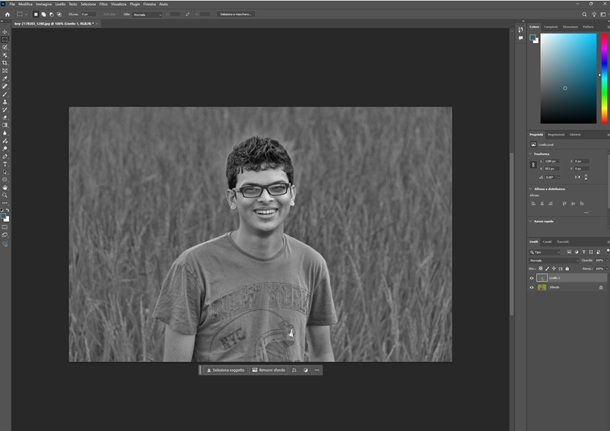Select the Lasso tool
This screenshot has height=431, width=610.
click(x=5, y=47)
